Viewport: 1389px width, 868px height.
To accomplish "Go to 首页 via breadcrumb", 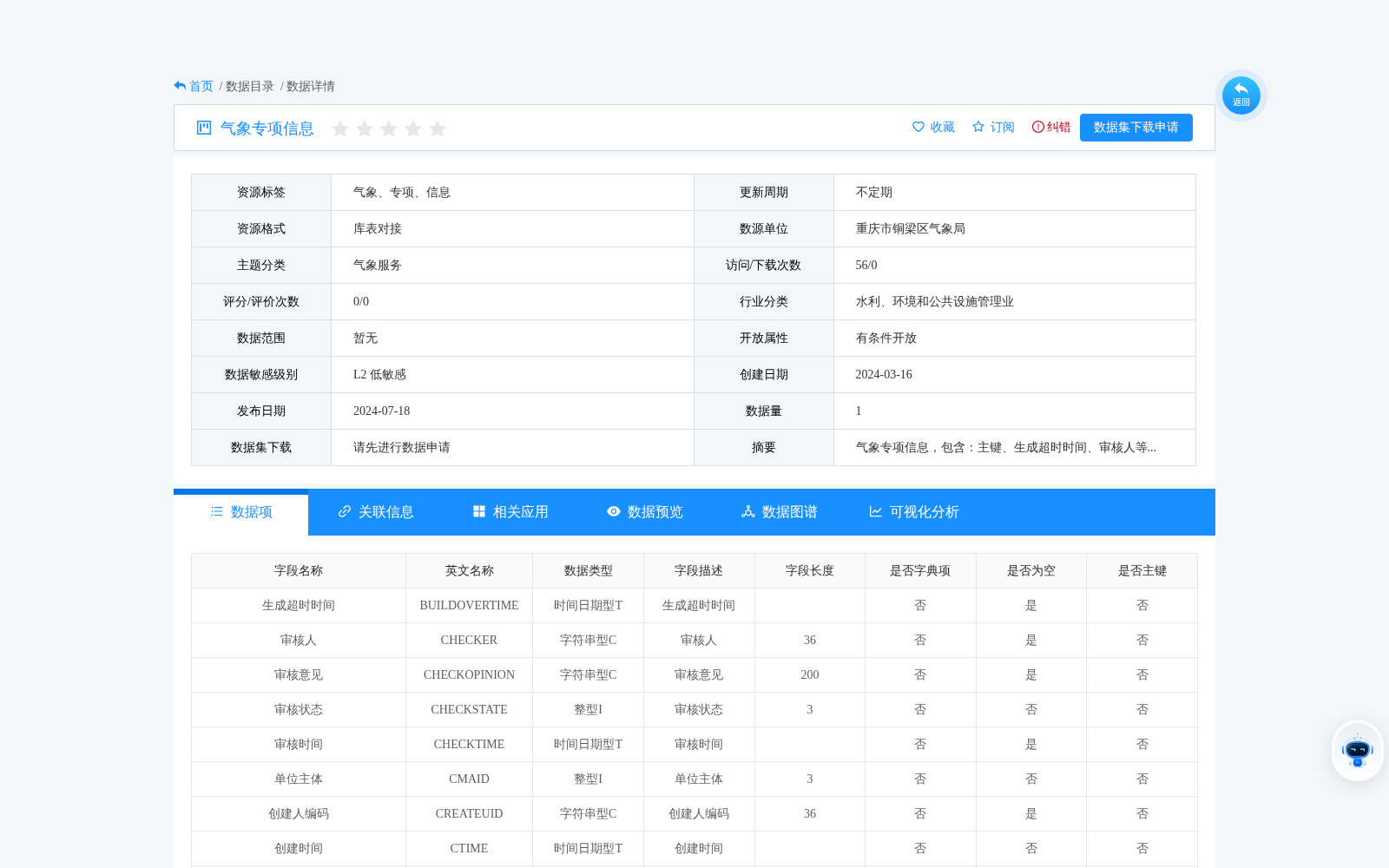I will tap(201, 86).
